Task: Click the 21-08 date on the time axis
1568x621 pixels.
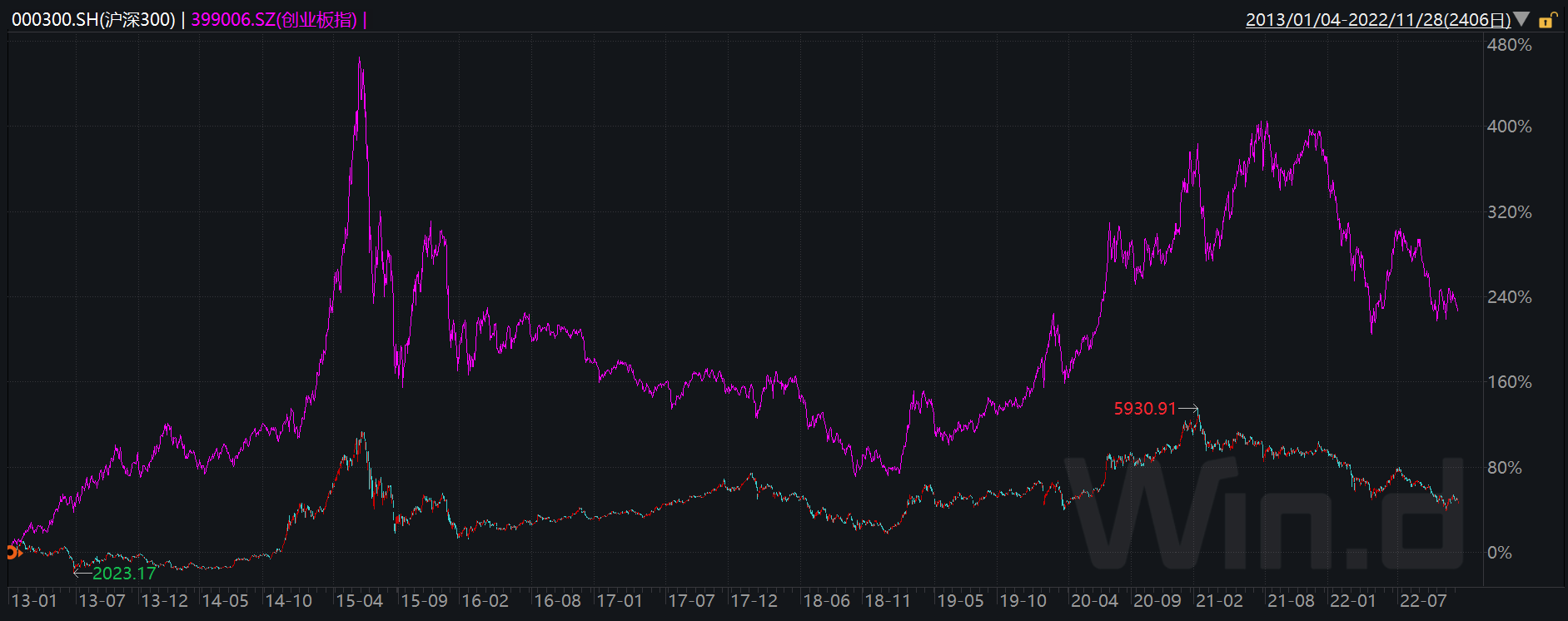Action: click(1291, 601)
